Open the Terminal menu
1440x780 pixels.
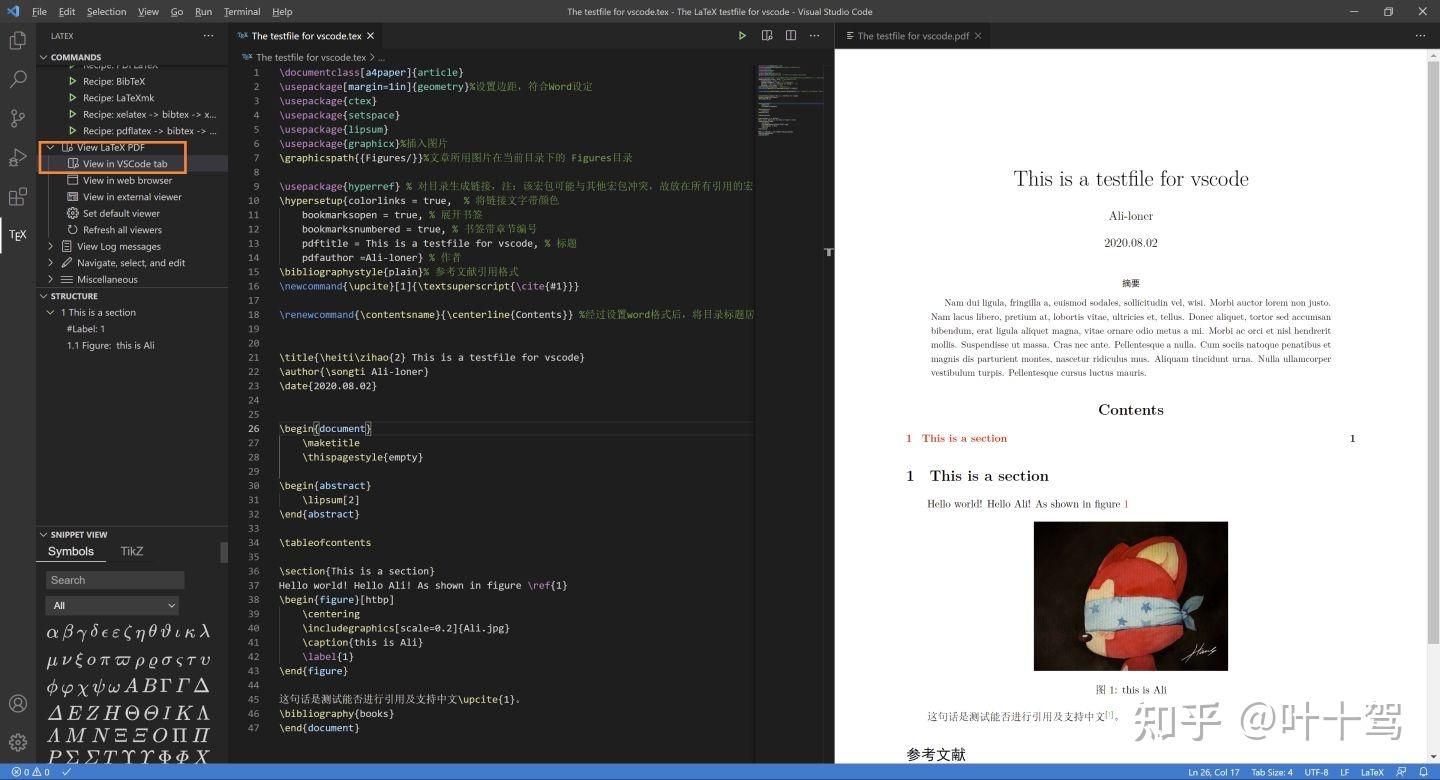coord(241,12)
